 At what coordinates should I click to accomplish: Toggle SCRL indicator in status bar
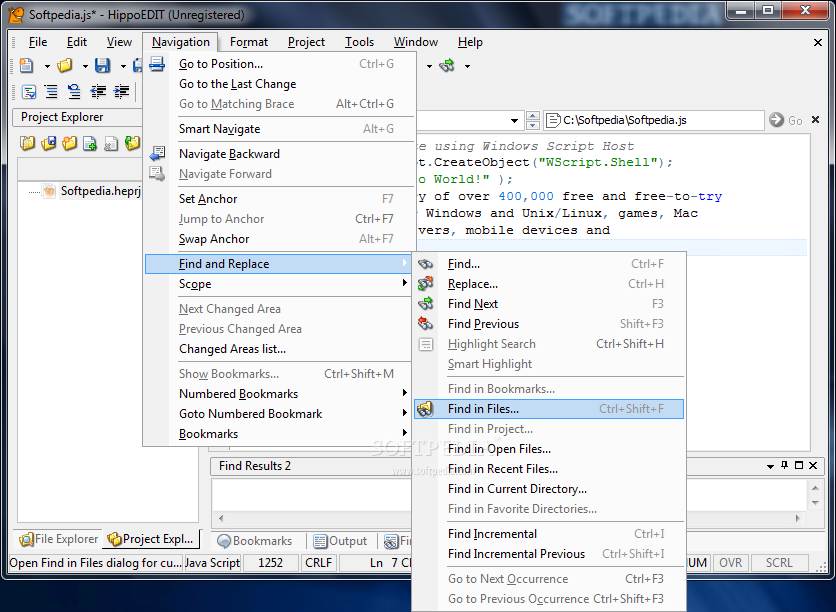pos(779,562)
